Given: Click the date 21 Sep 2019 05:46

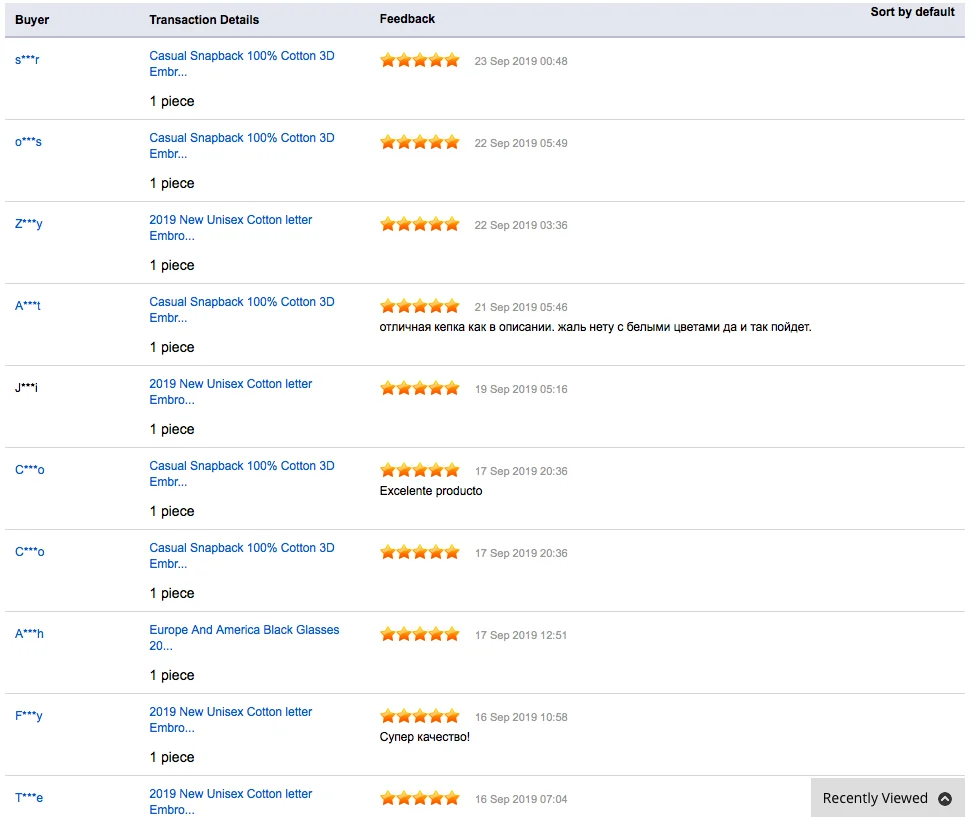Looking at the screenshot, I should (x=521, y=307).
